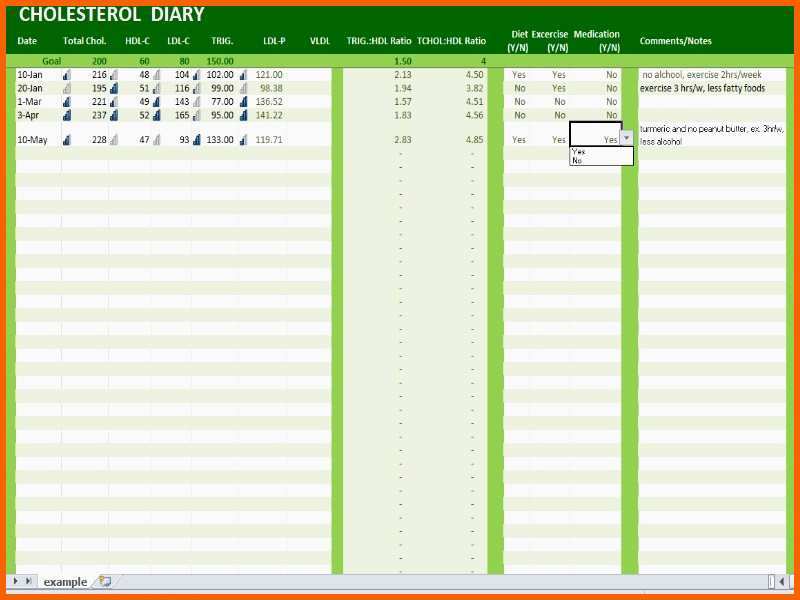800x600 pixels.
Task: Select Excercise cell Yes in 20-Jan row
Action: point(559,88)
